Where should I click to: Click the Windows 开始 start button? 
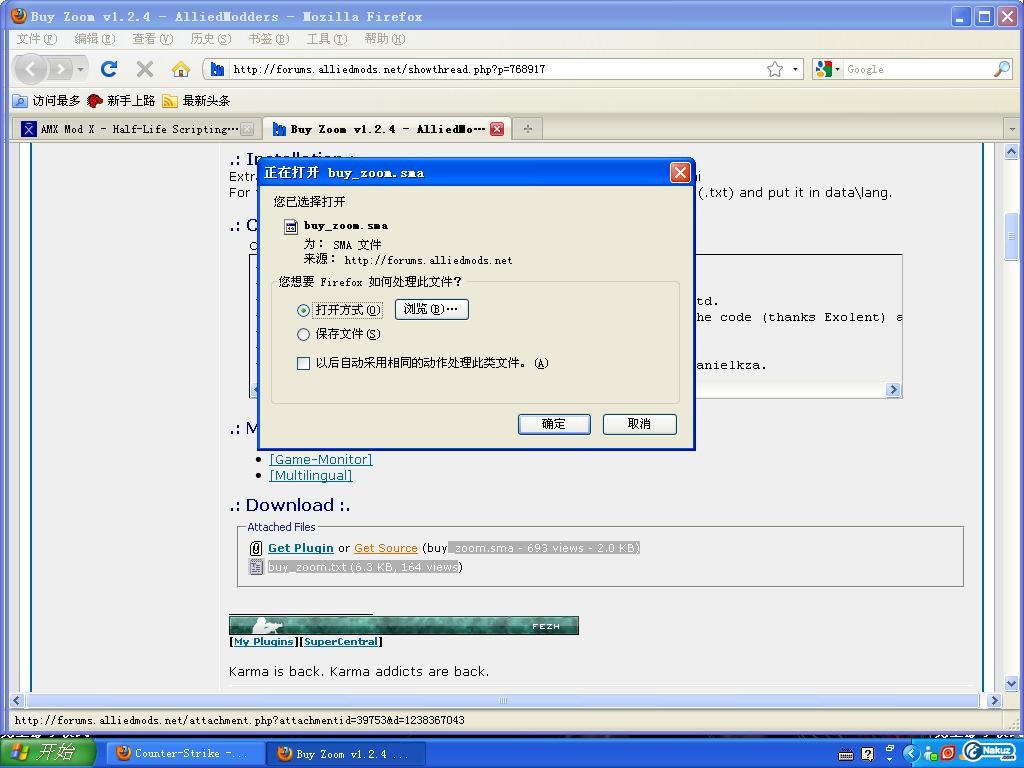coord(48,753)
